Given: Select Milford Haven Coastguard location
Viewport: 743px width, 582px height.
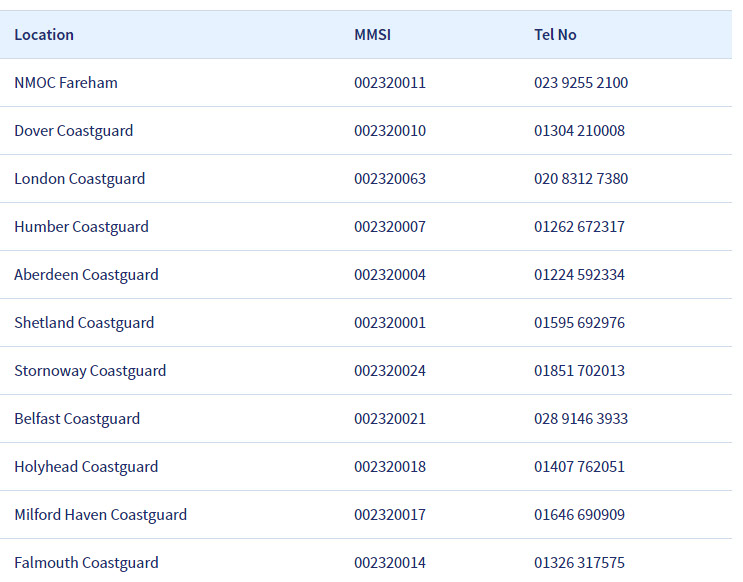Looking at the screenshot, I should coord(100,515).
